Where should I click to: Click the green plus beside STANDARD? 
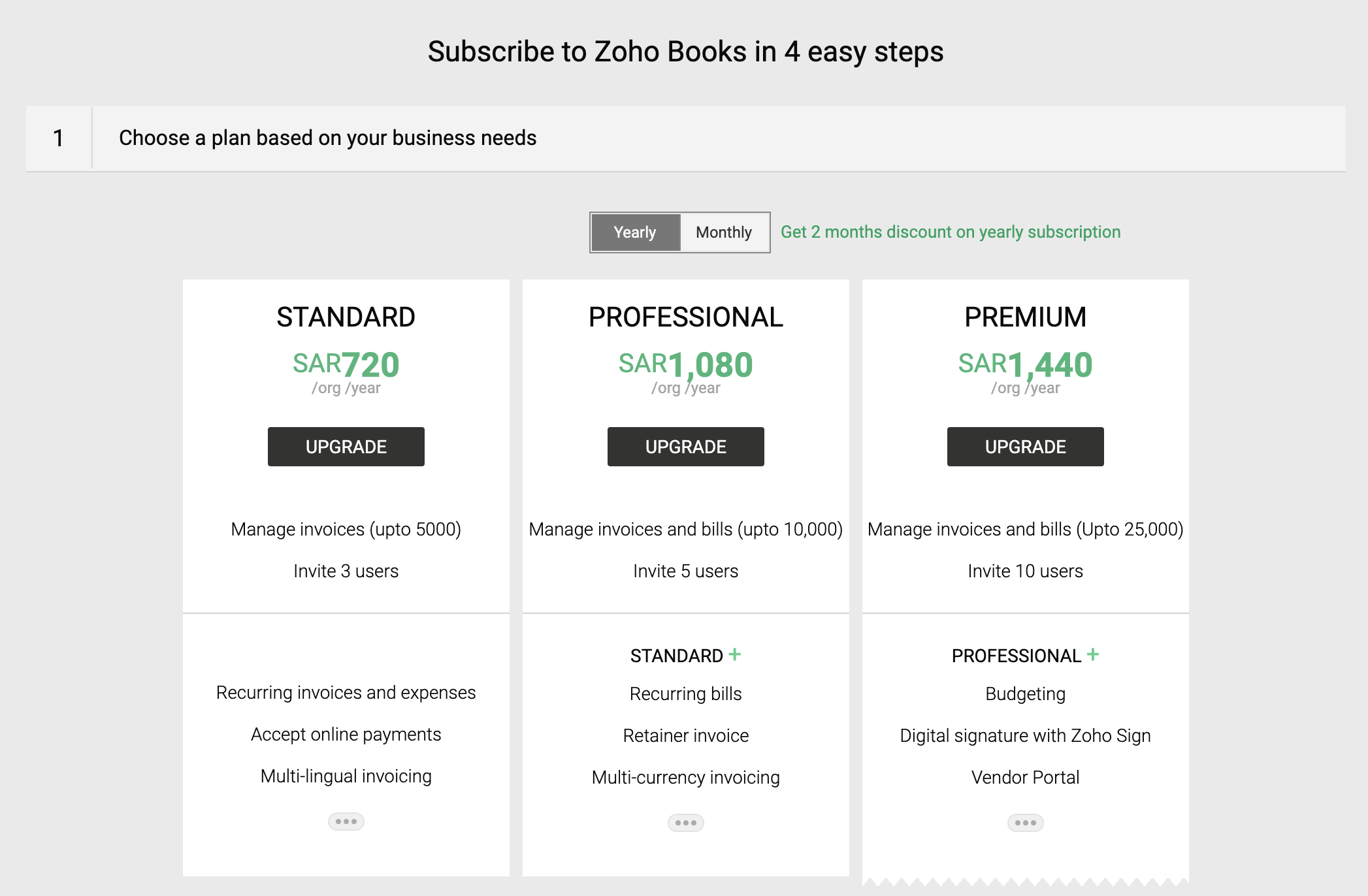click(735, 654)
